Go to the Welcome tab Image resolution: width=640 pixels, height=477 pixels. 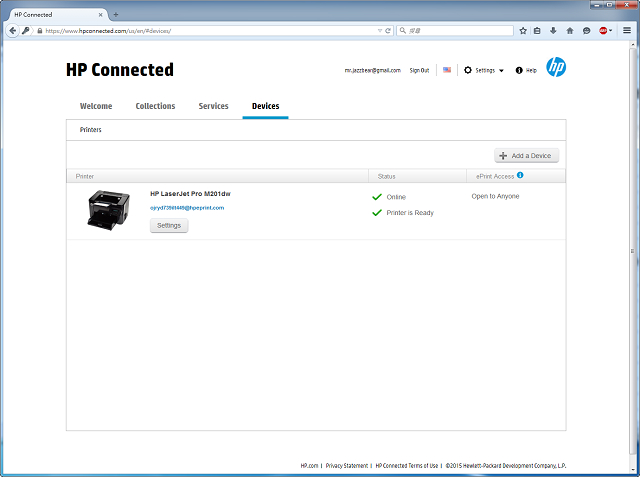pos(96,106)
